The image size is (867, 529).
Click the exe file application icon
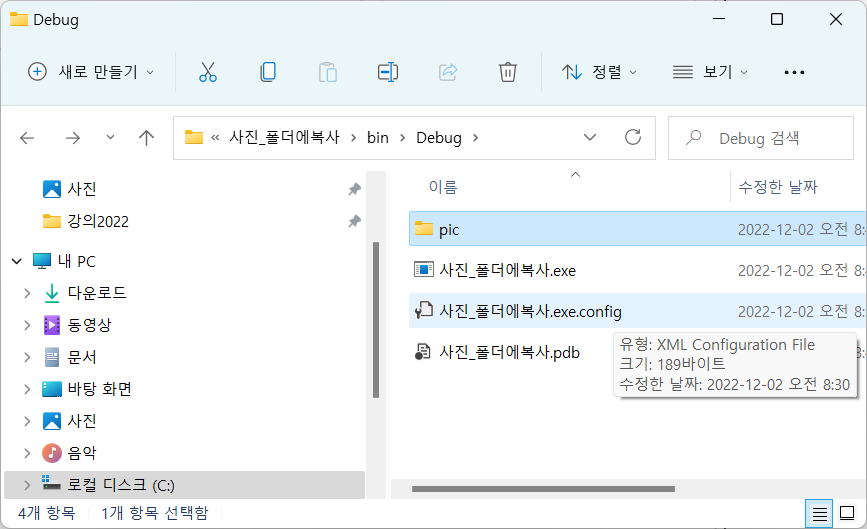[424, 270]
